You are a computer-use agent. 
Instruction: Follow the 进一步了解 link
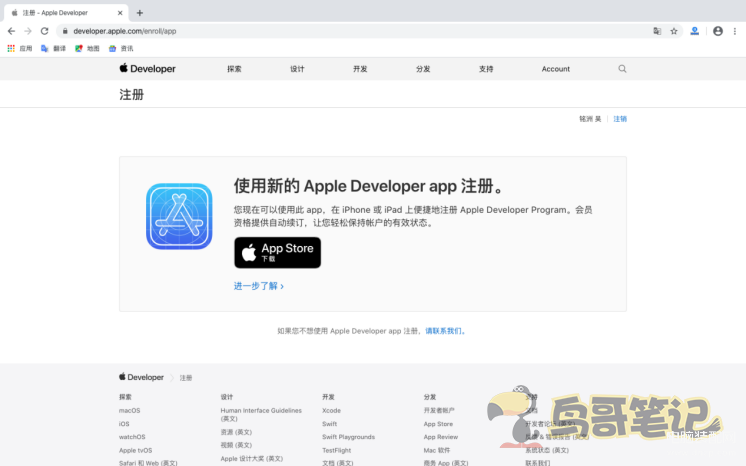[259, 286]
